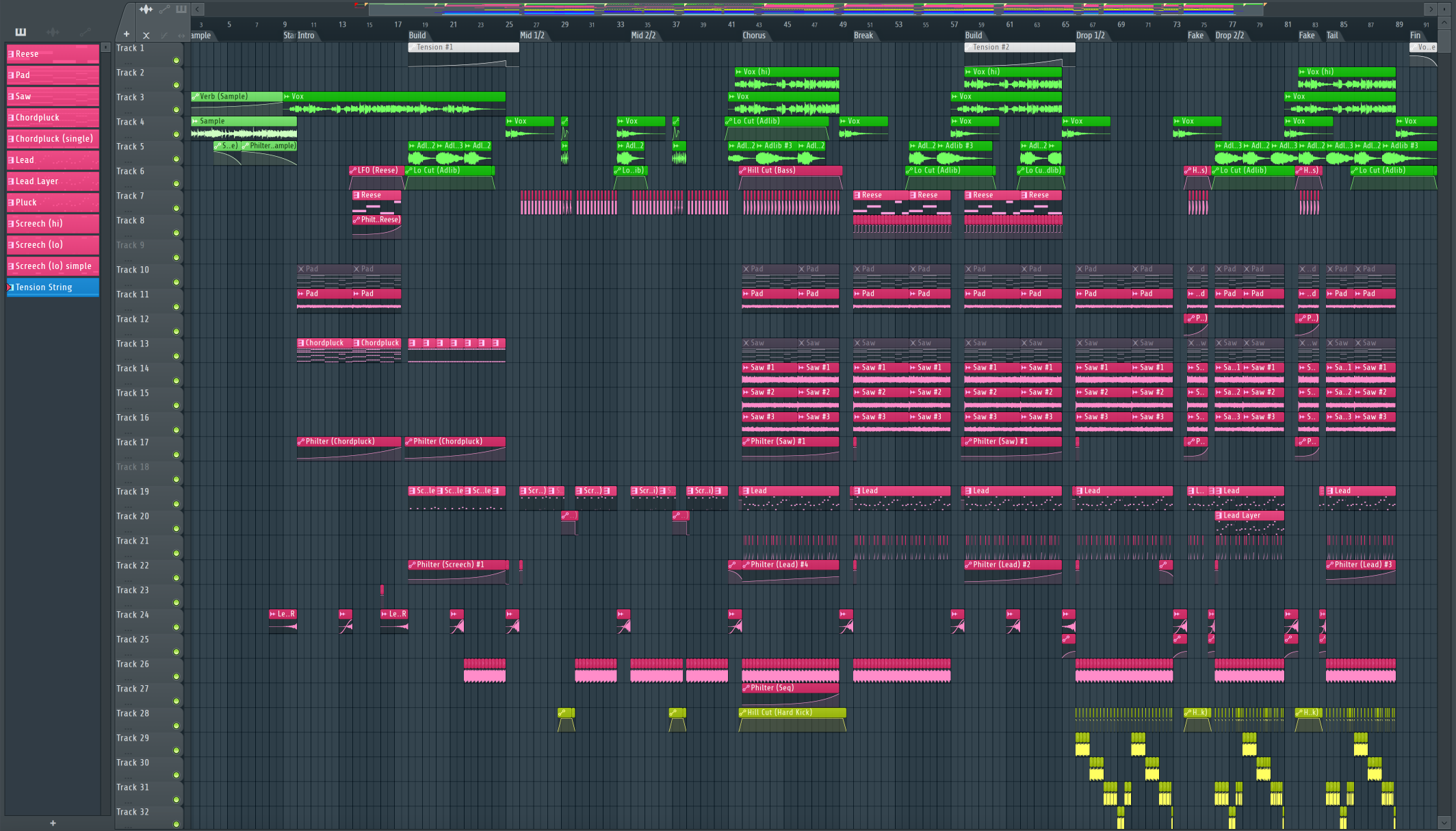This screenshot has width=1456, height=831.
Task: Click the small square button beside the Reese pattern
Action: 105,47
